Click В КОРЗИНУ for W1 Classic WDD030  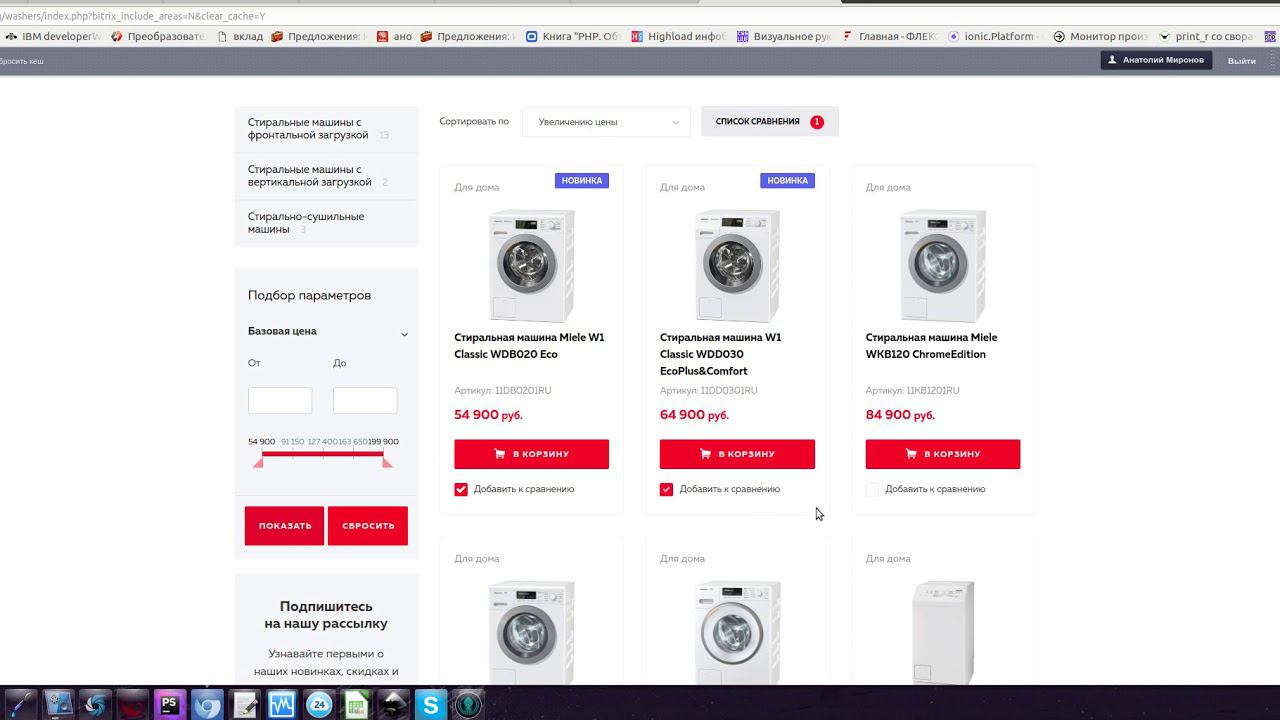point(737,454)
